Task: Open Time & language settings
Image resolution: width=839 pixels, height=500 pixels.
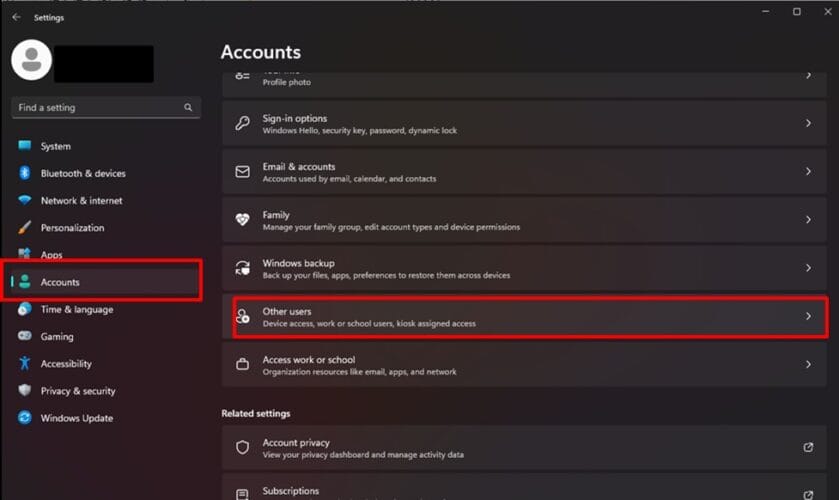Action: click(x=76, y=309)
